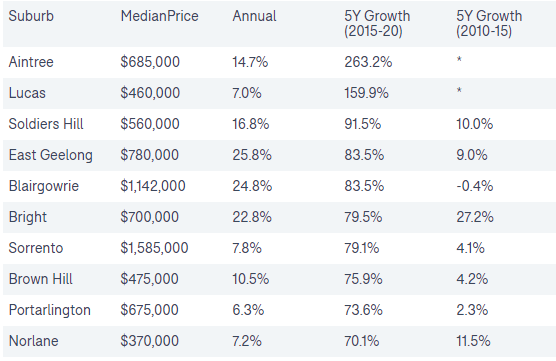The height and width of the screenshot is (361, 556).
Task: Click the Lucas suburb name
Action: 27,93
